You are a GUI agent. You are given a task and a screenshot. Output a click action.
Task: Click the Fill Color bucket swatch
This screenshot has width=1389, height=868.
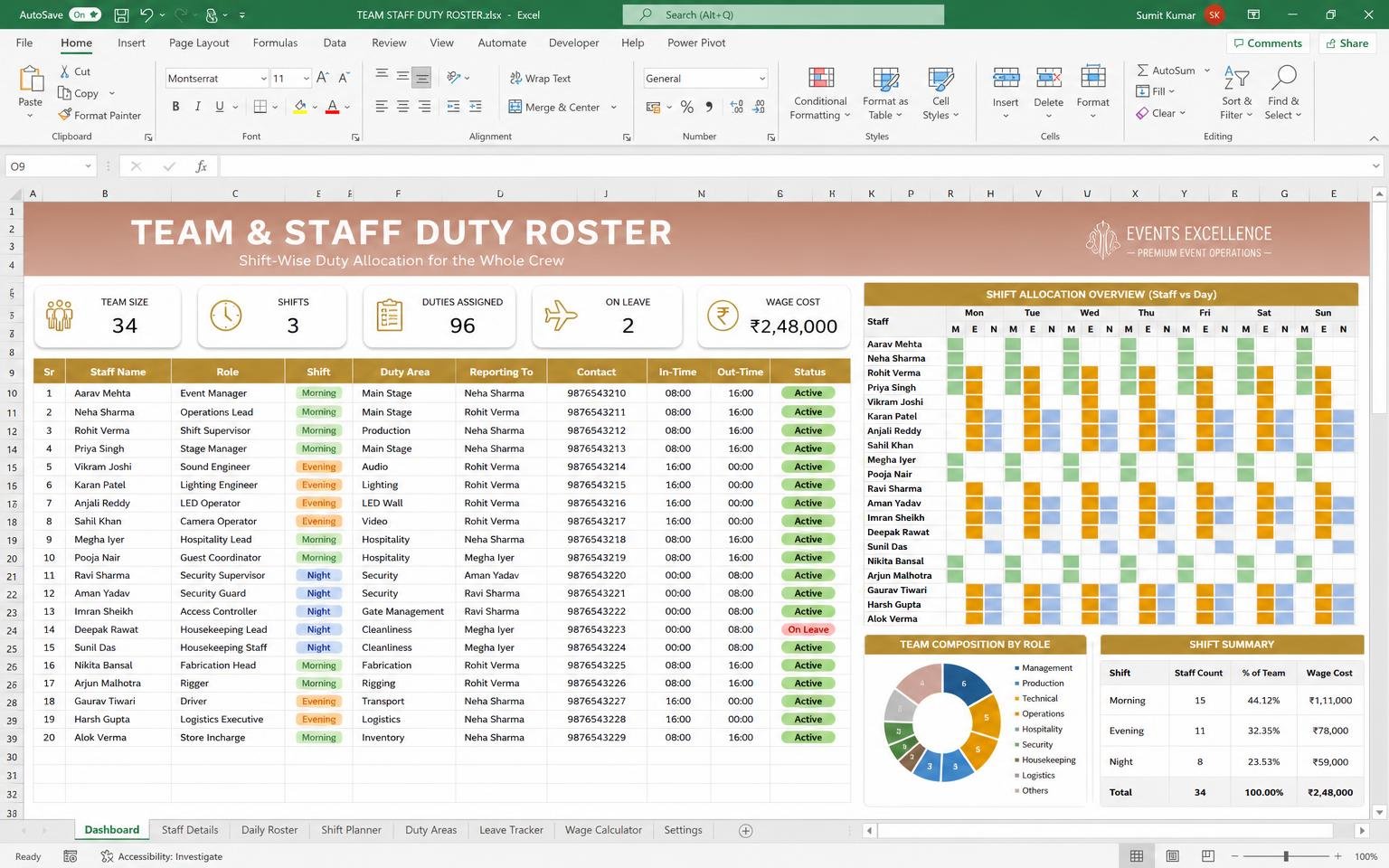pos(300,107)
